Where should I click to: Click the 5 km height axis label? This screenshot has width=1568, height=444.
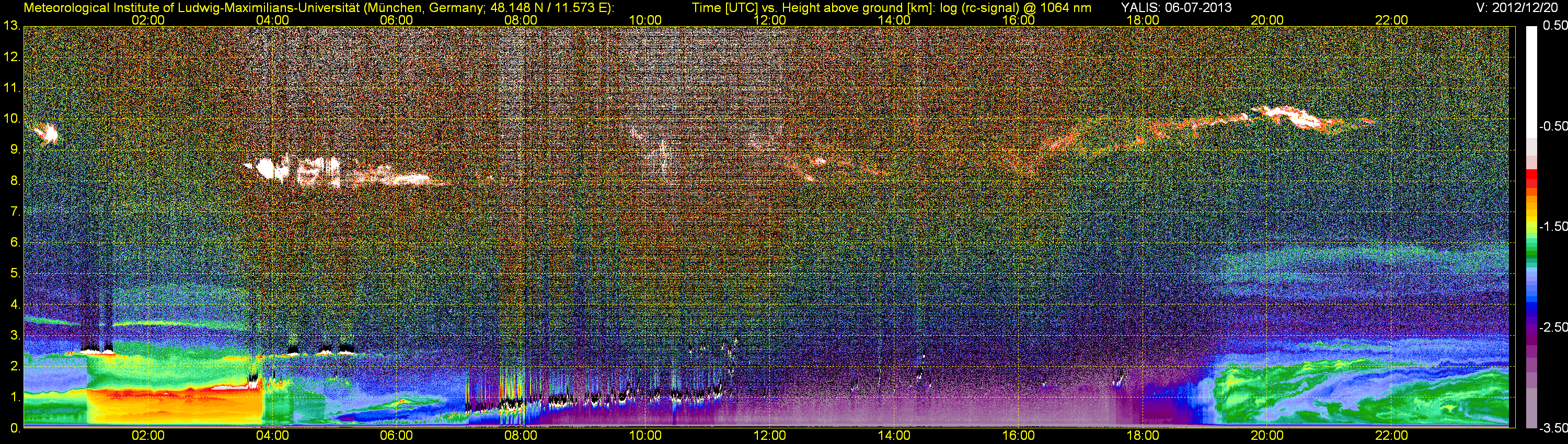click(x=15, y=273)
